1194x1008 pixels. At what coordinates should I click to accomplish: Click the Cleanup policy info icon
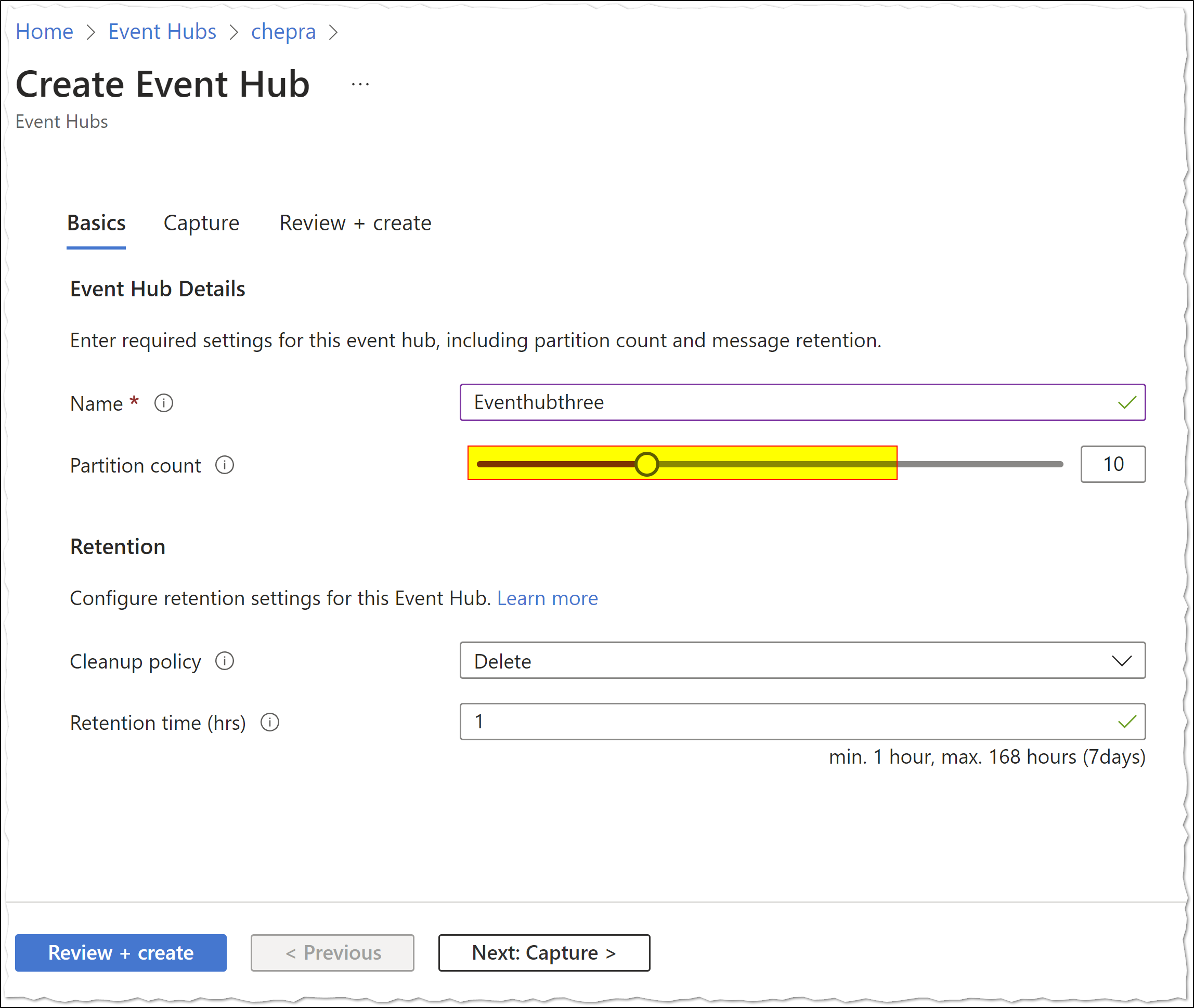[225, 661]
